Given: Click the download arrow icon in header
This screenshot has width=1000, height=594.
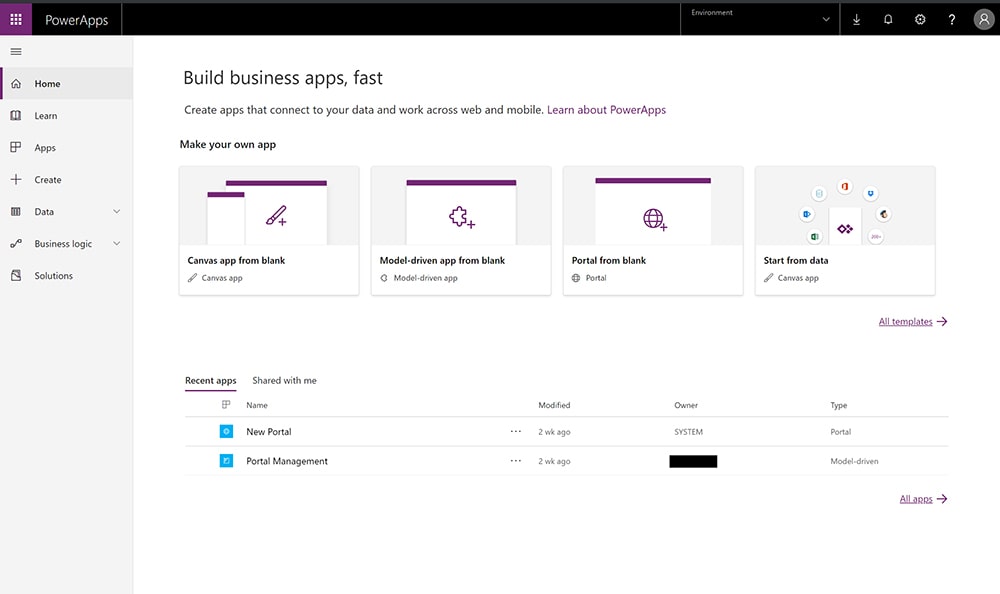Looking at the screenshot, I should [857, 20].
